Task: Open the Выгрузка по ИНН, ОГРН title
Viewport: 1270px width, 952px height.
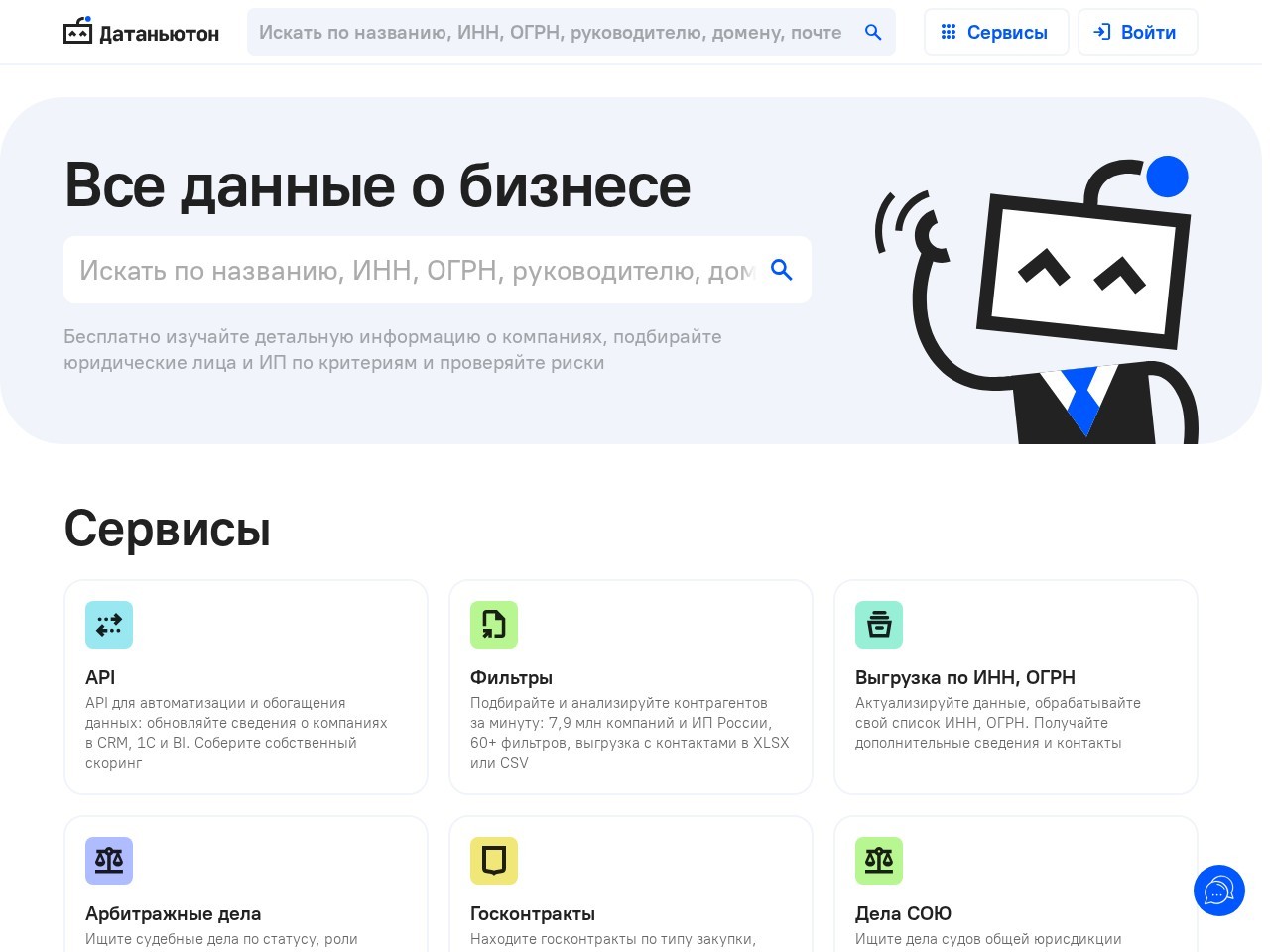Action: (965, 677)
